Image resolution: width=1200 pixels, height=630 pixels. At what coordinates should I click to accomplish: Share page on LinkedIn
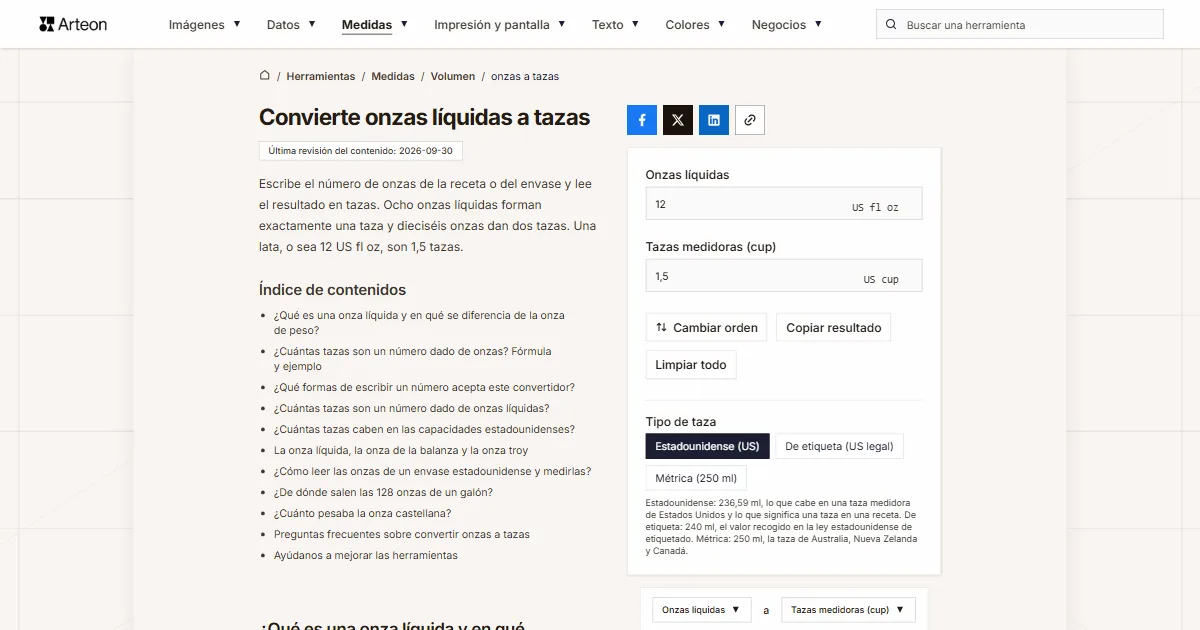pos(714,120)
